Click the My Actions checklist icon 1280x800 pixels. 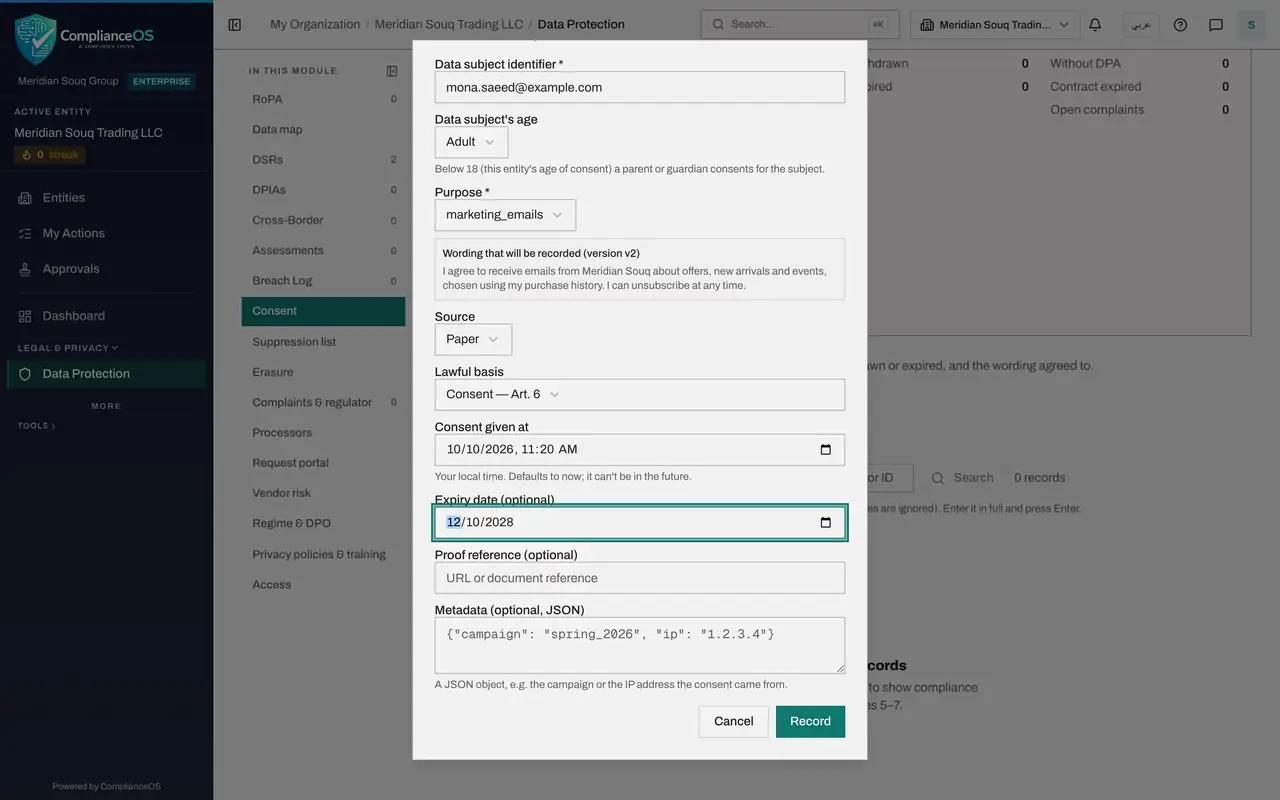coord(25,233)
